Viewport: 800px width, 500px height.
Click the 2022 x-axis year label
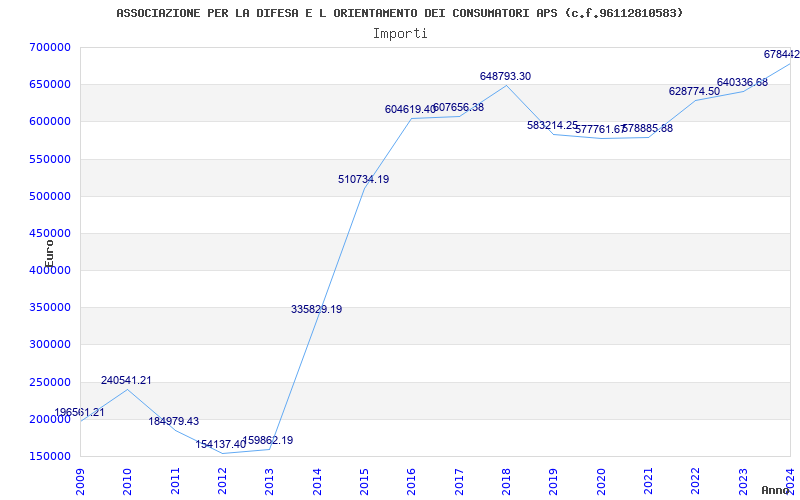pyautogui.click(x=696, y=482)
